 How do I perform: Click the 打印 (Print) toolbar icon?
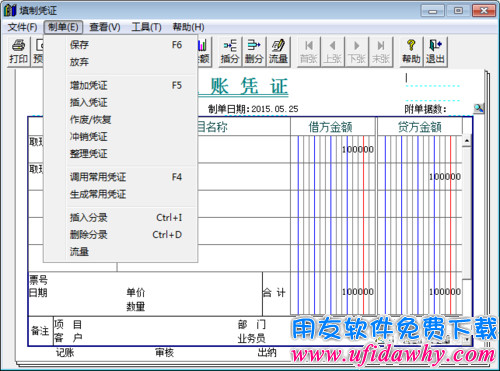(x=19, y=52)
